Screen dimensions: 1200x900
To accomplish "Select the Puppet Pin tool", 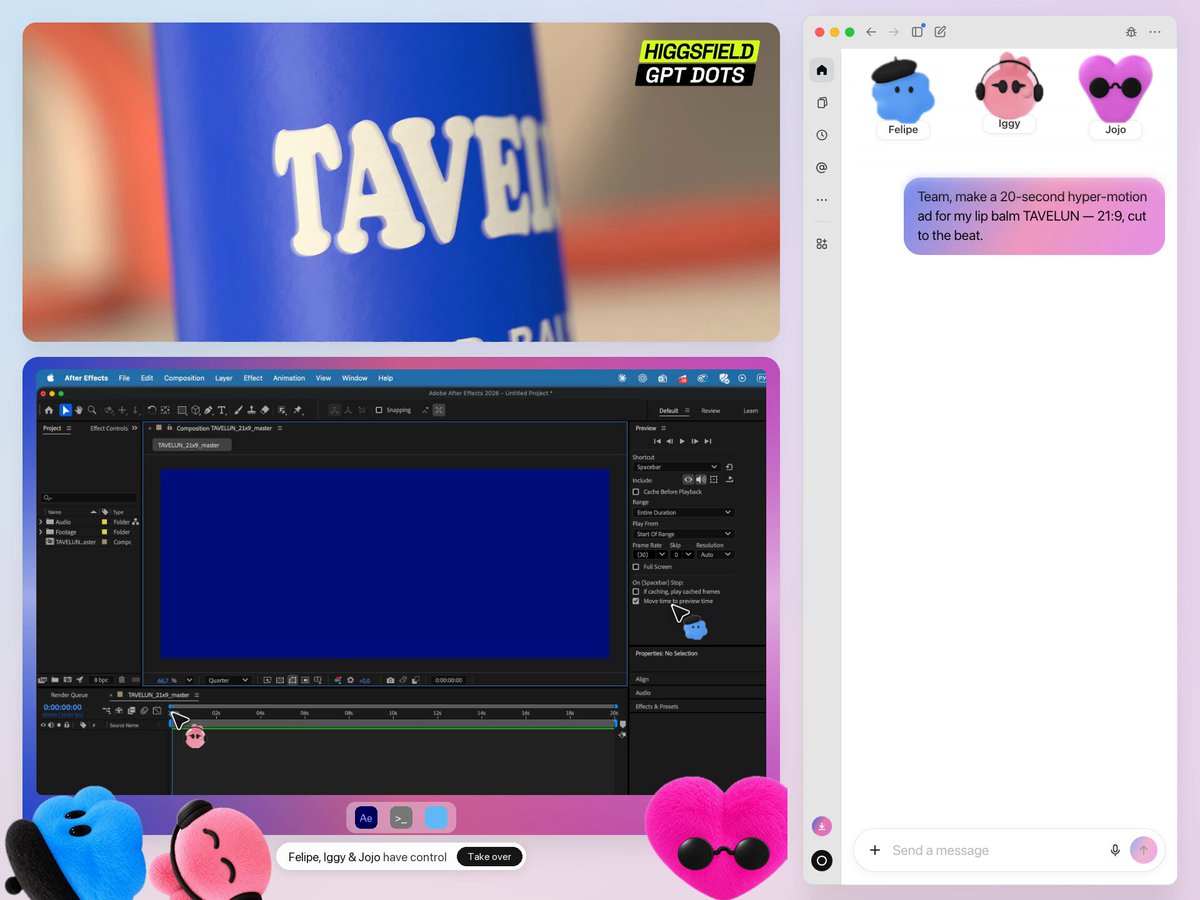I will (x=298, y=410).
